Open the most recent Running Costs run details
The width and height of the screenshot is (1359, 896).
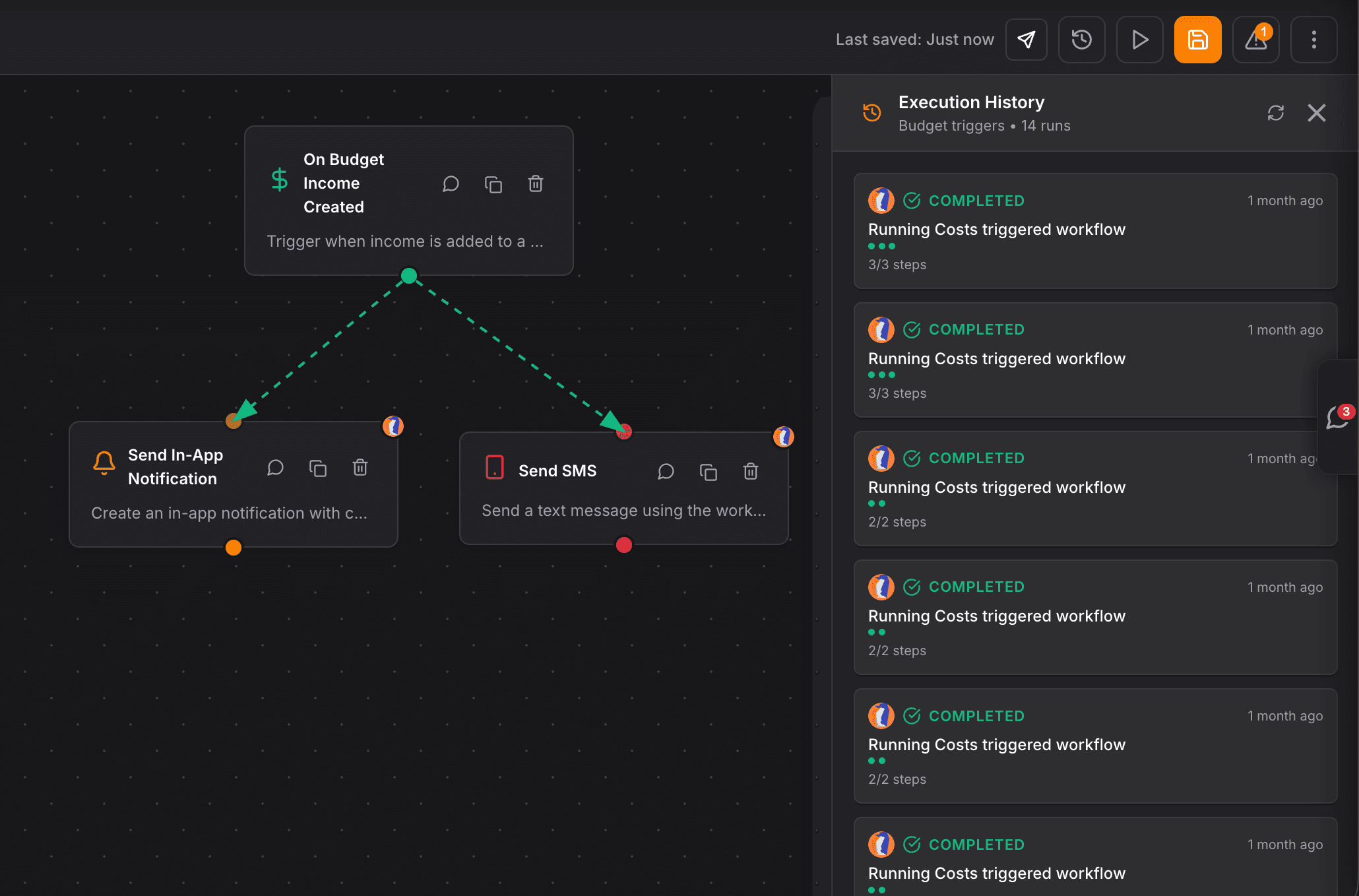(x=1095, y=231)
